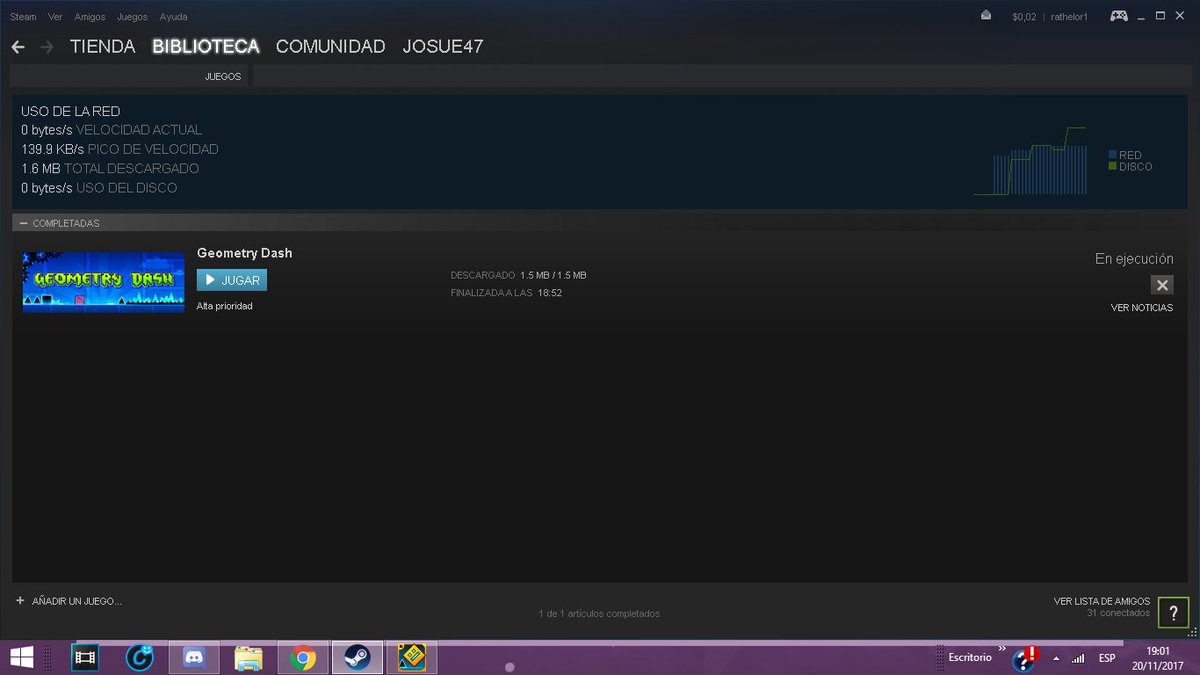Click the Steam window resize grip

tap(1194, 634)
